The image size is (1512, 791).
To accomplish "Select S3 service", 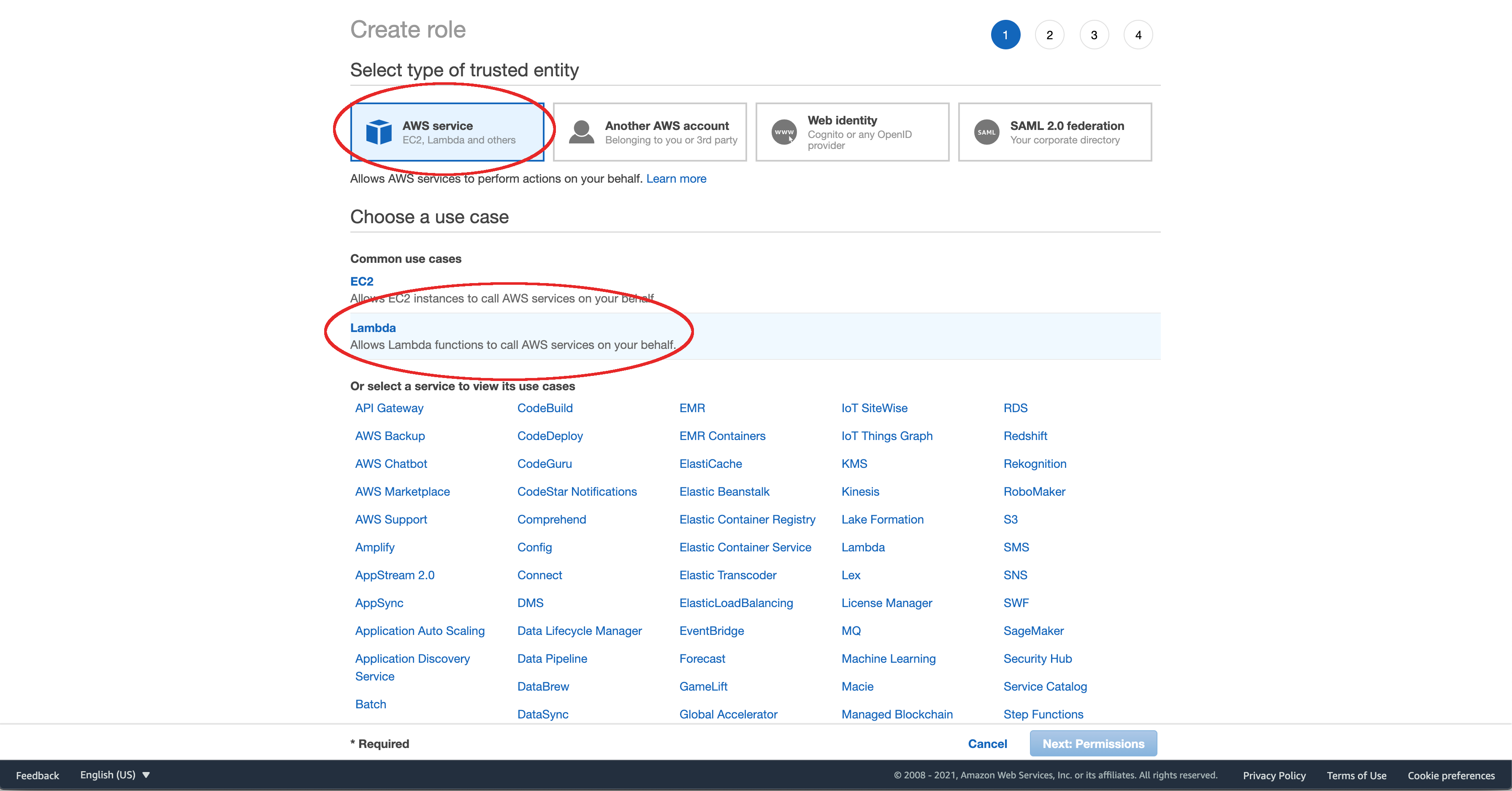I will (x=1010, y=519).
